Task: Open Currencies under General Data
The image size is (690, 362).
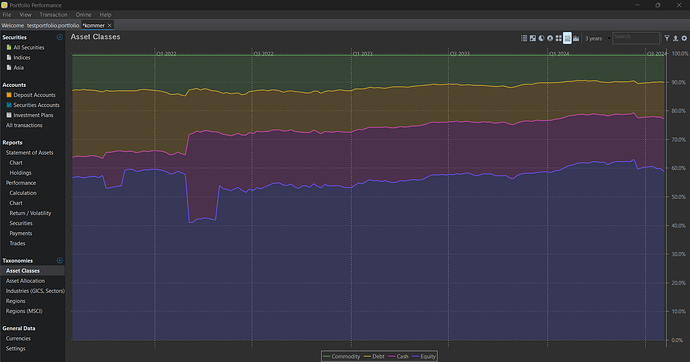Action: [18, 339]
